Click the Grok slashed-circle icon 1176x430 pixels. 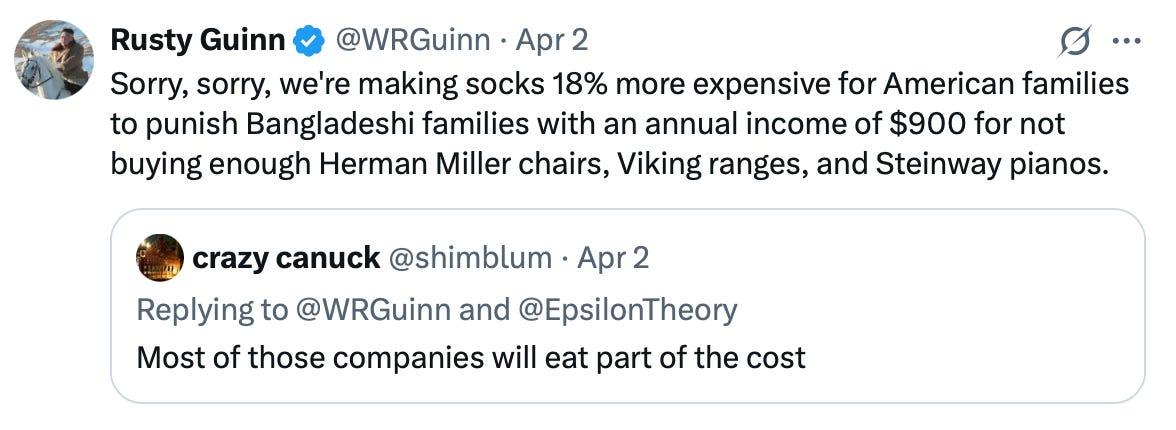[x=1076, y=43]
